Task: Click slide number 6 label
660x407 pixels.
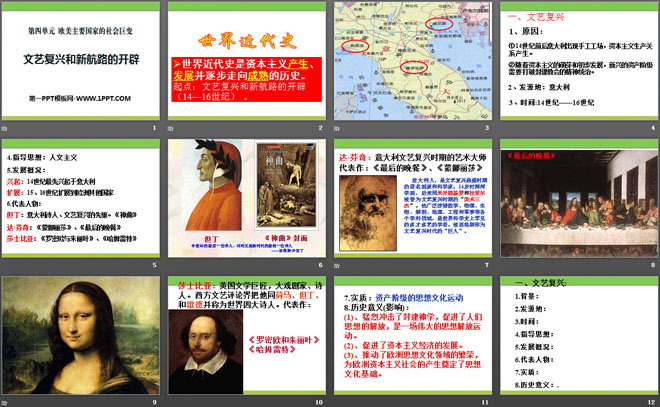Action: point(321,265)
